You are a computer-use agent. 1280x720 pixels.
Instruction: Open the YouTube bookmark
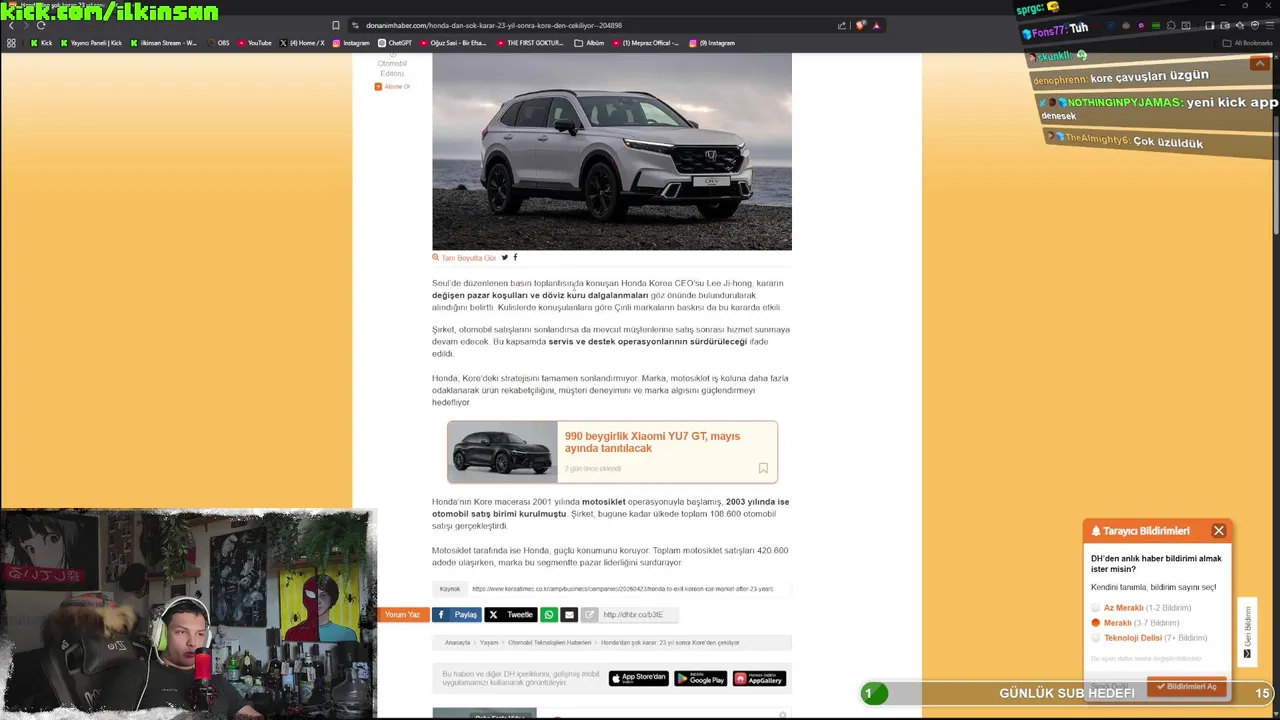pyautogui.click(x=255, y=43)
